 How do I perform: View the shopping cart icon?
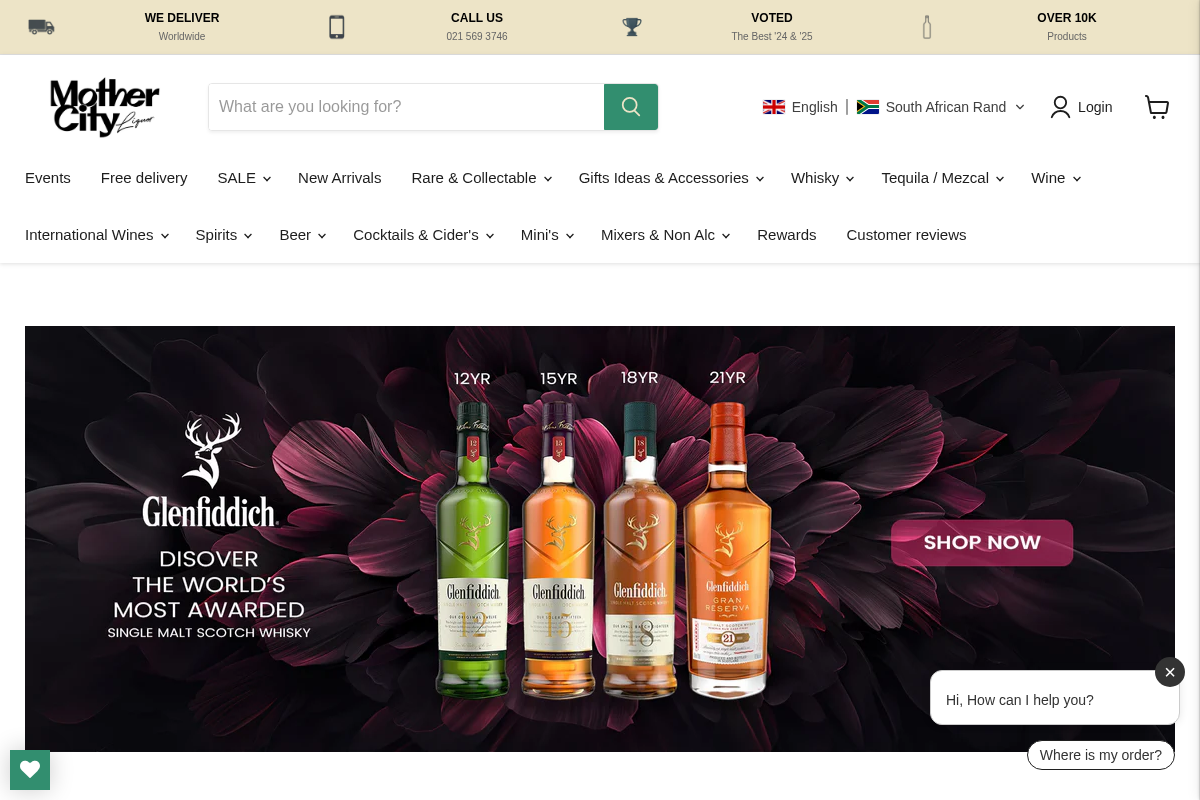coord(1157,107)
